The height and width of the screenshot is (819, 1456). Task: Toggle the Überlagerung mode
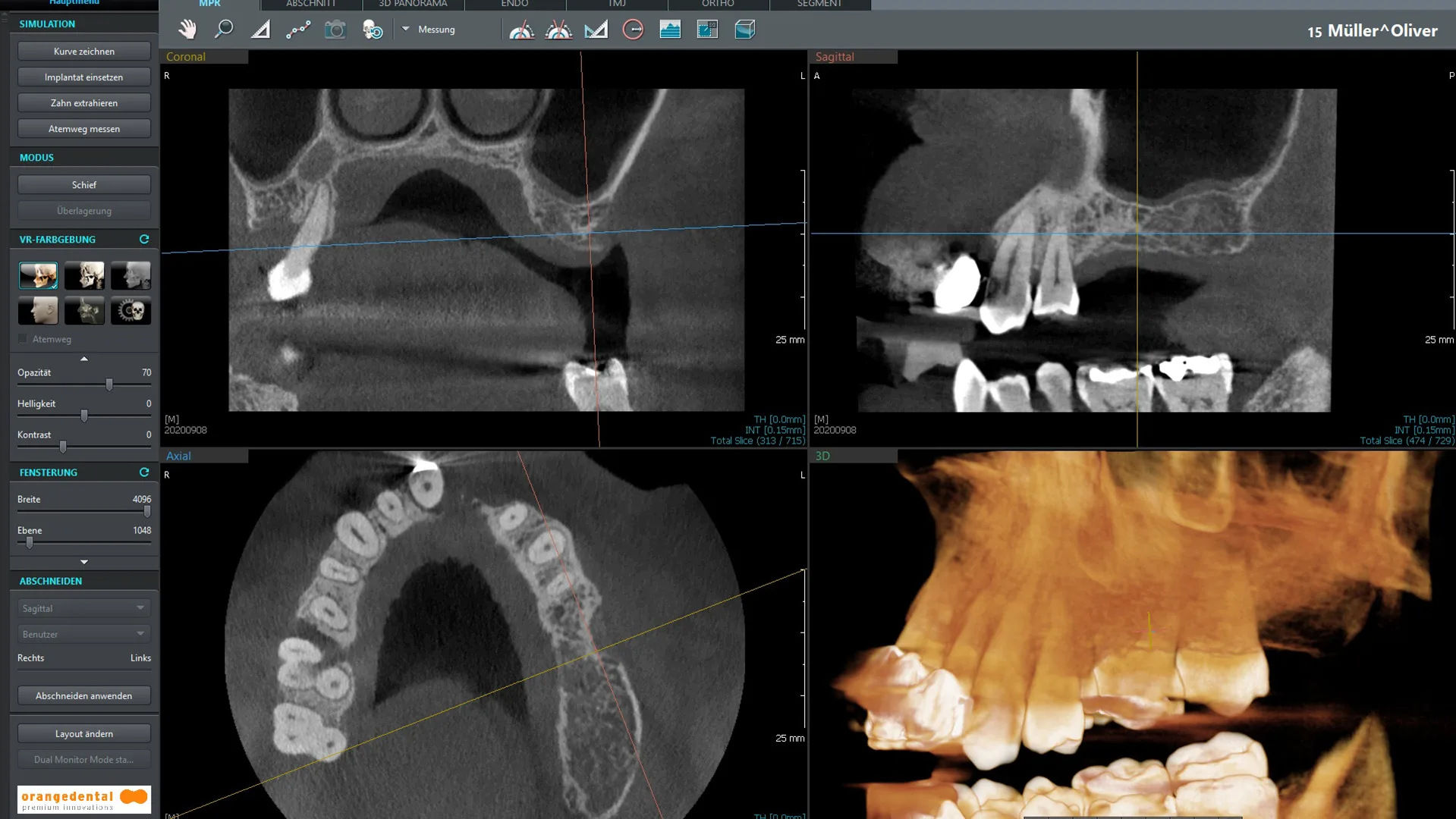(84, 211)
